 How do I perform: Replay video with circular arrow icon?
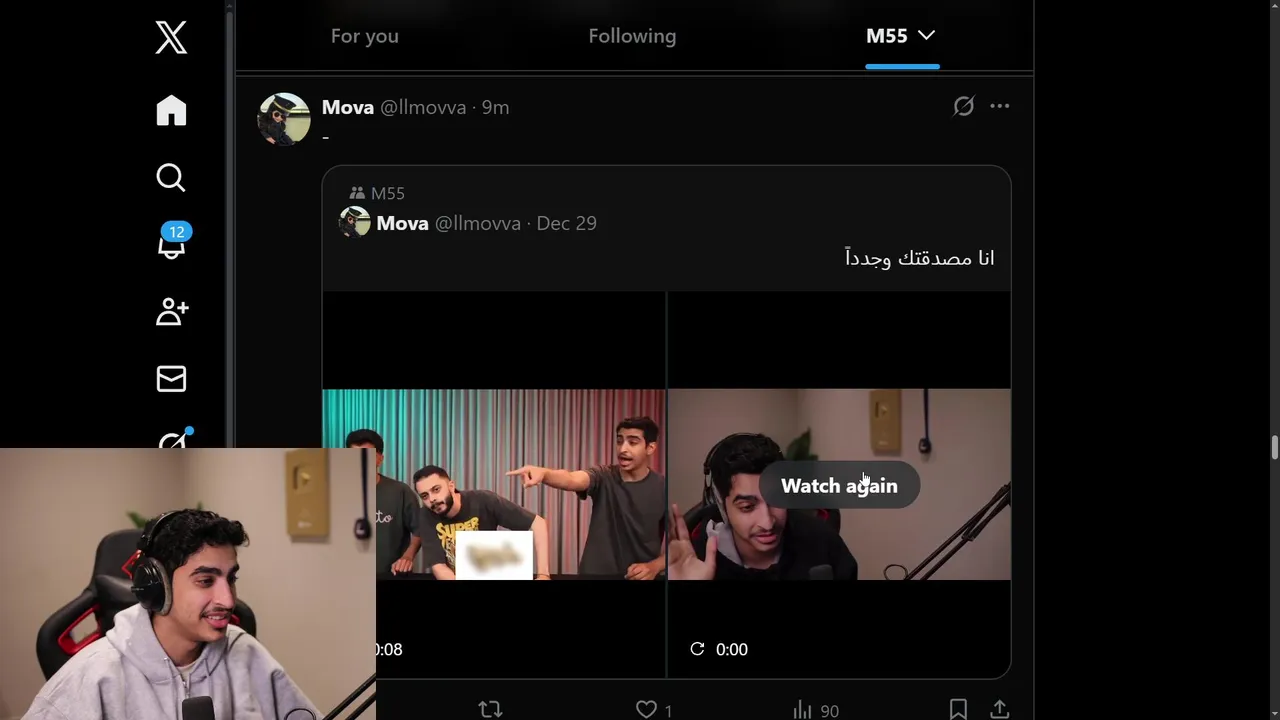pos(697,649)
